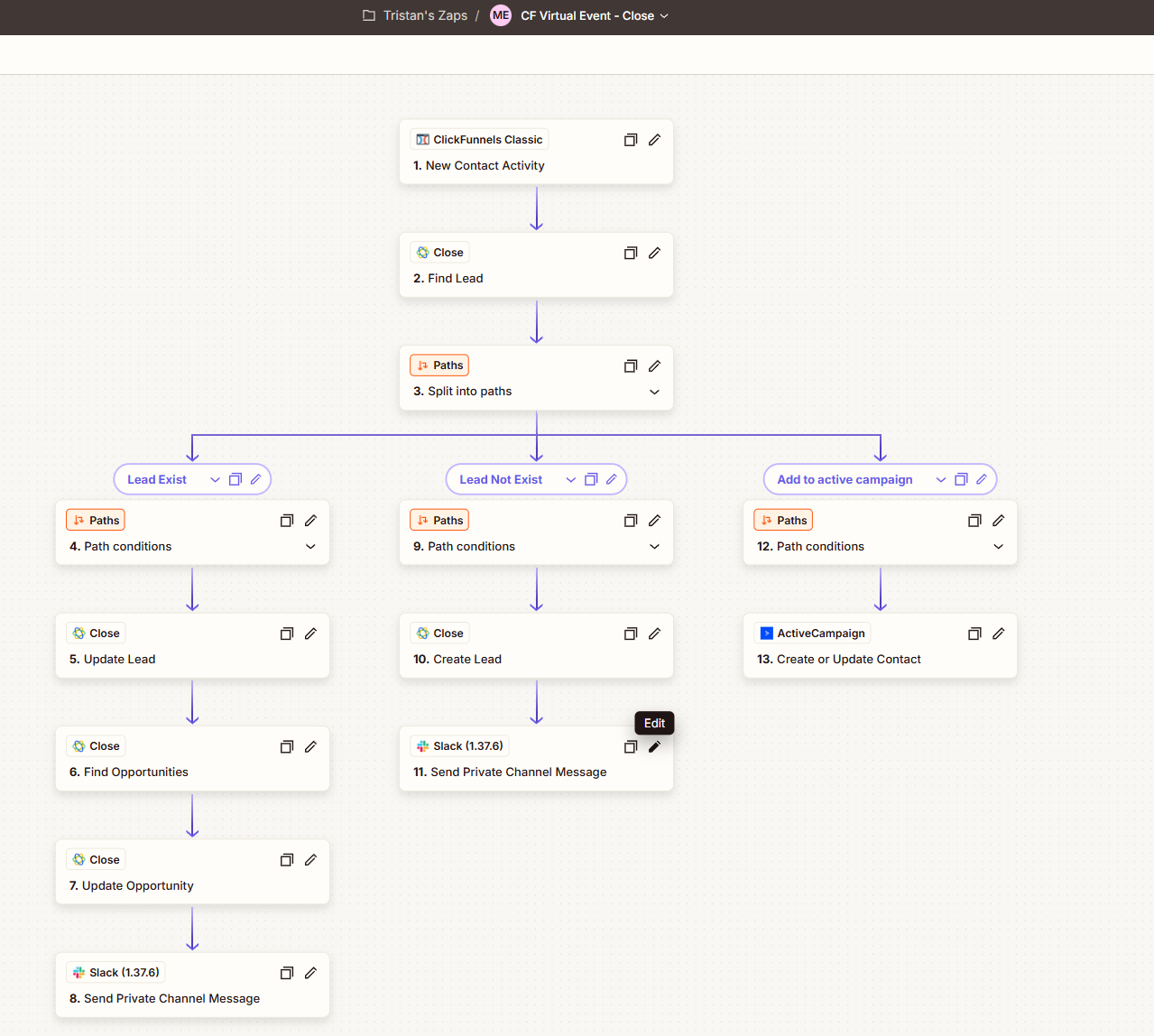Edit the Add to active campaign path
This screenshot has width=1154, height=1036.
[x=982, y=479]
